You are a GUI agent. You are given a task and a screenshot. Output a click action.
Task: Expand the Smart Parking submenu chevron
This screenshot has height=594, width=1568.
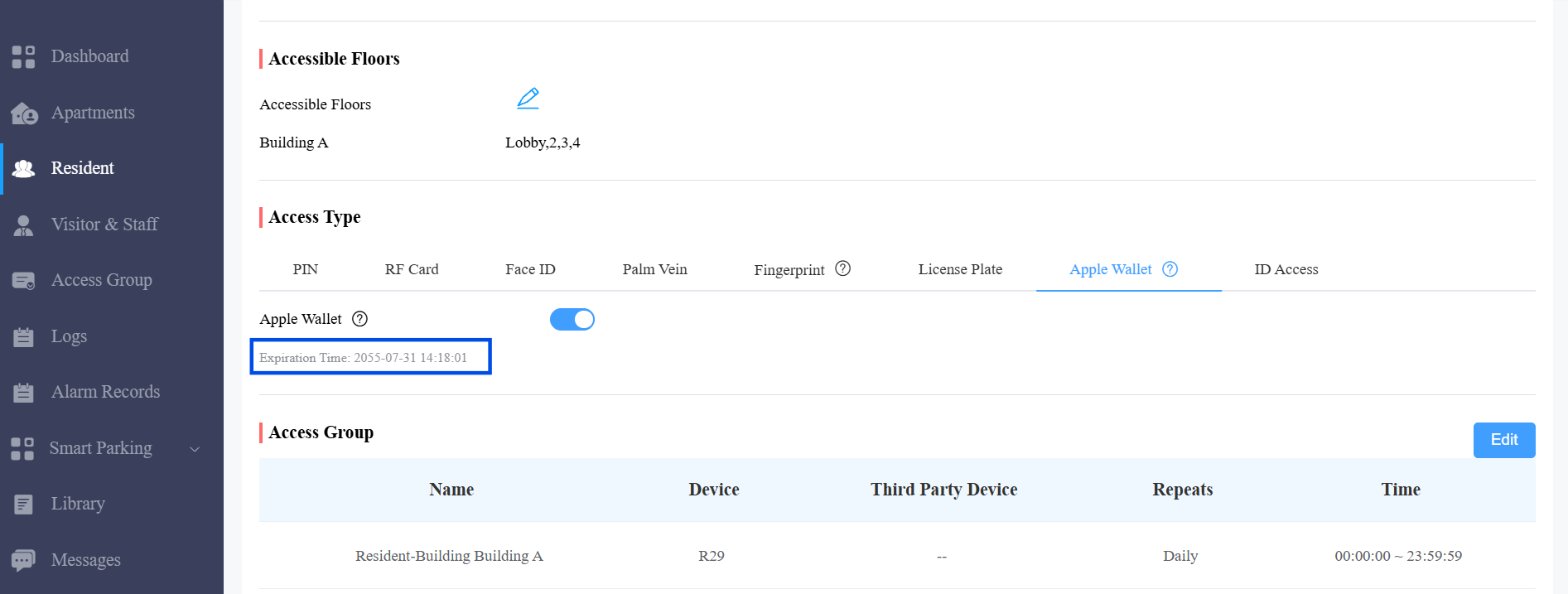[x=195, y=449]
